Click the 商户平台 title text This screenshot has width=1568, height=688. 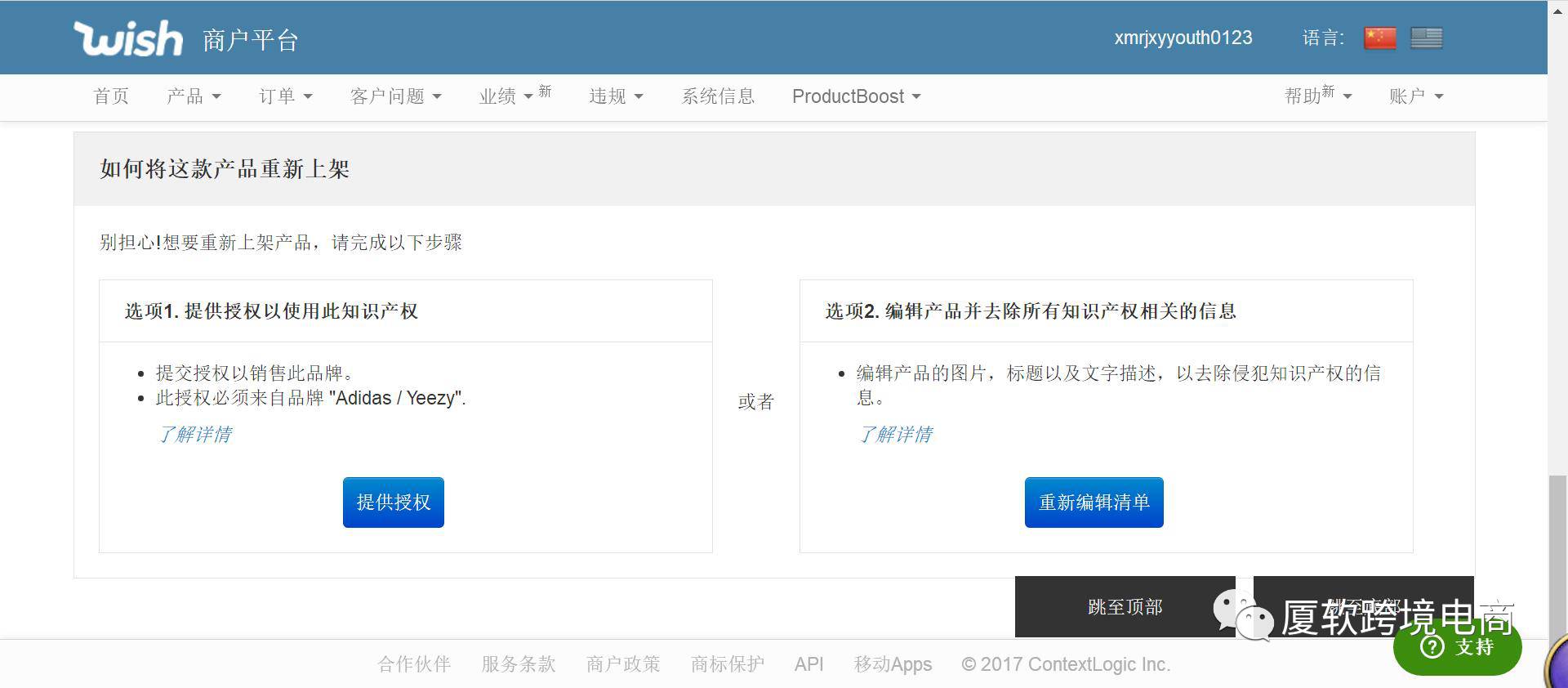click(x=251, y=40)
